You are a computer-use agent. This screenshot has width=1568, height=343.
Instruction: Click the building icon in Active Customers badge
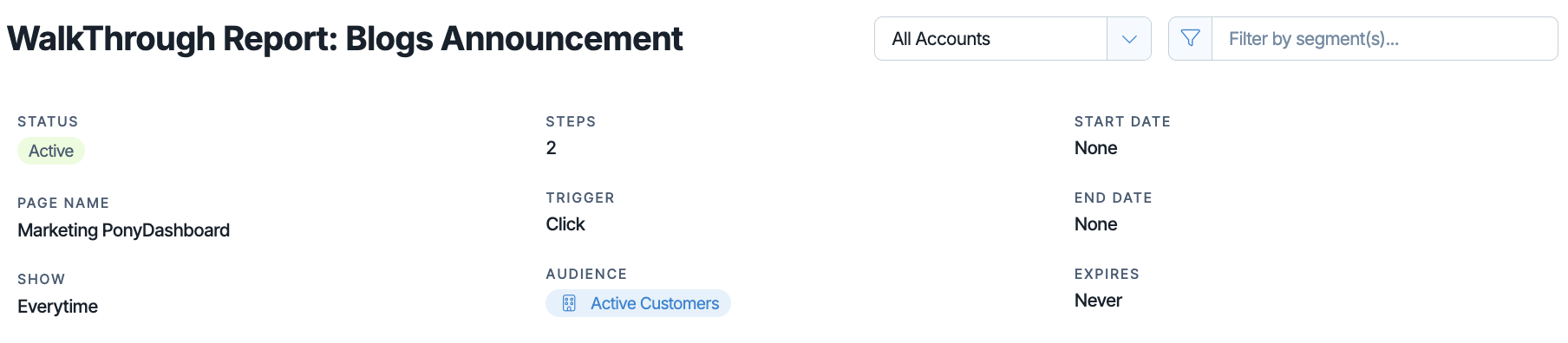coord(569,303)
